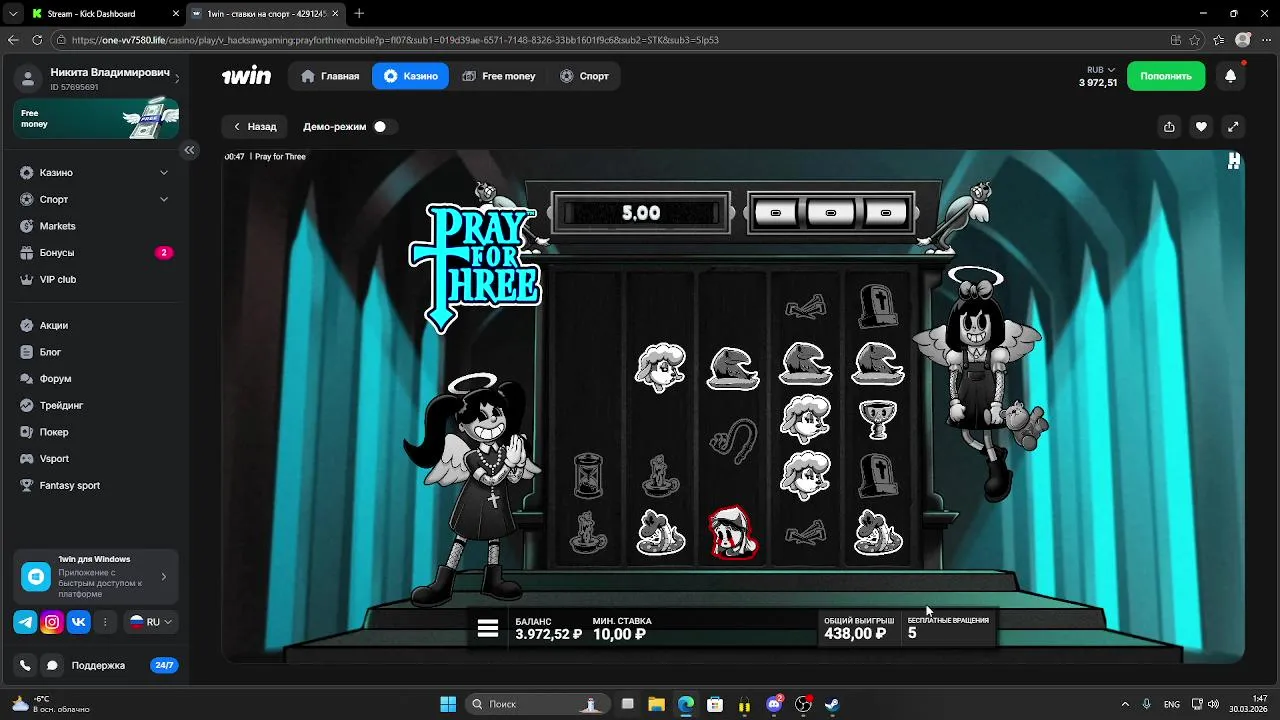Open support chat bubble icon

point(52,665)
